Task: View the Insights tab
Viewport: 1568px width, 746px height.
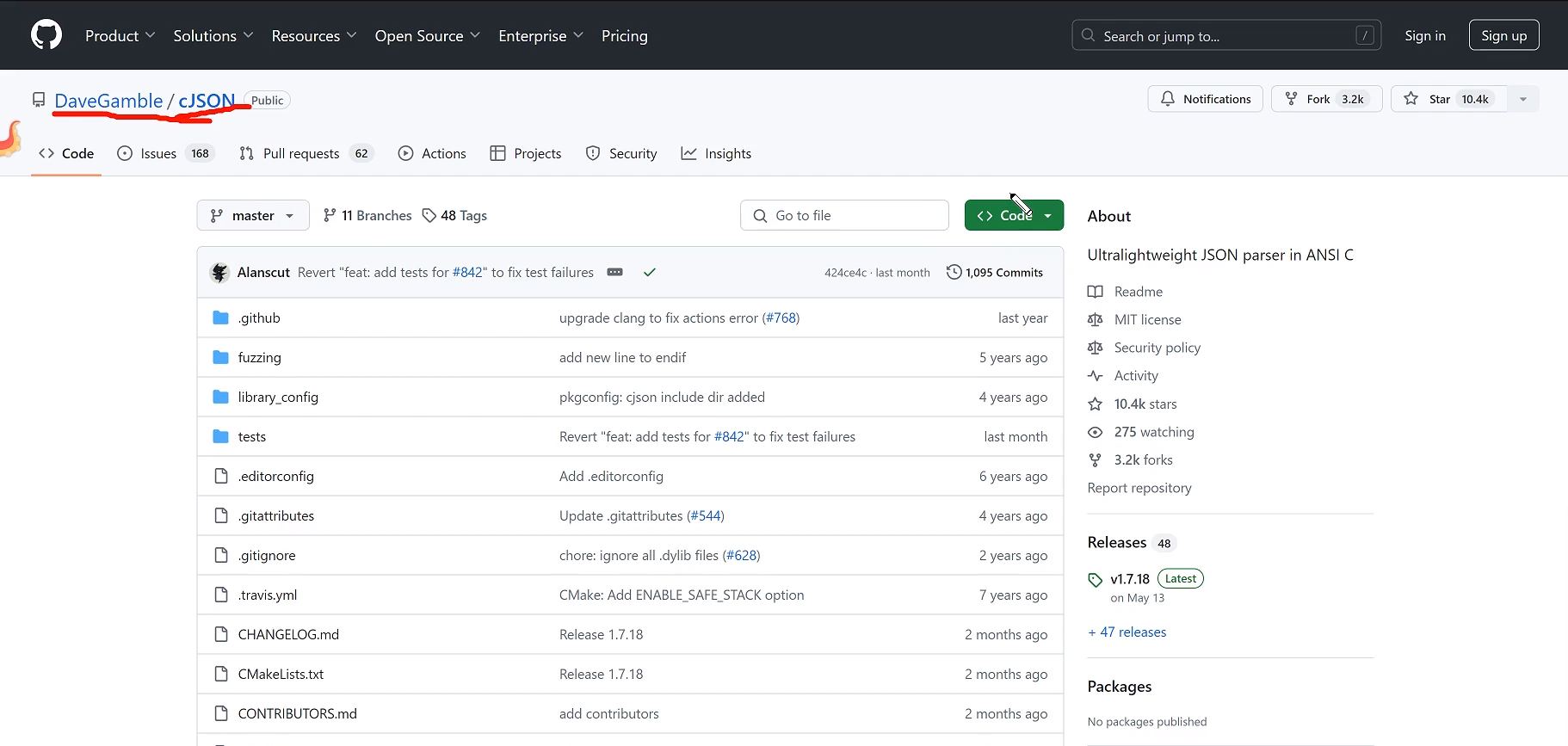Action: [x=716, y=153]
